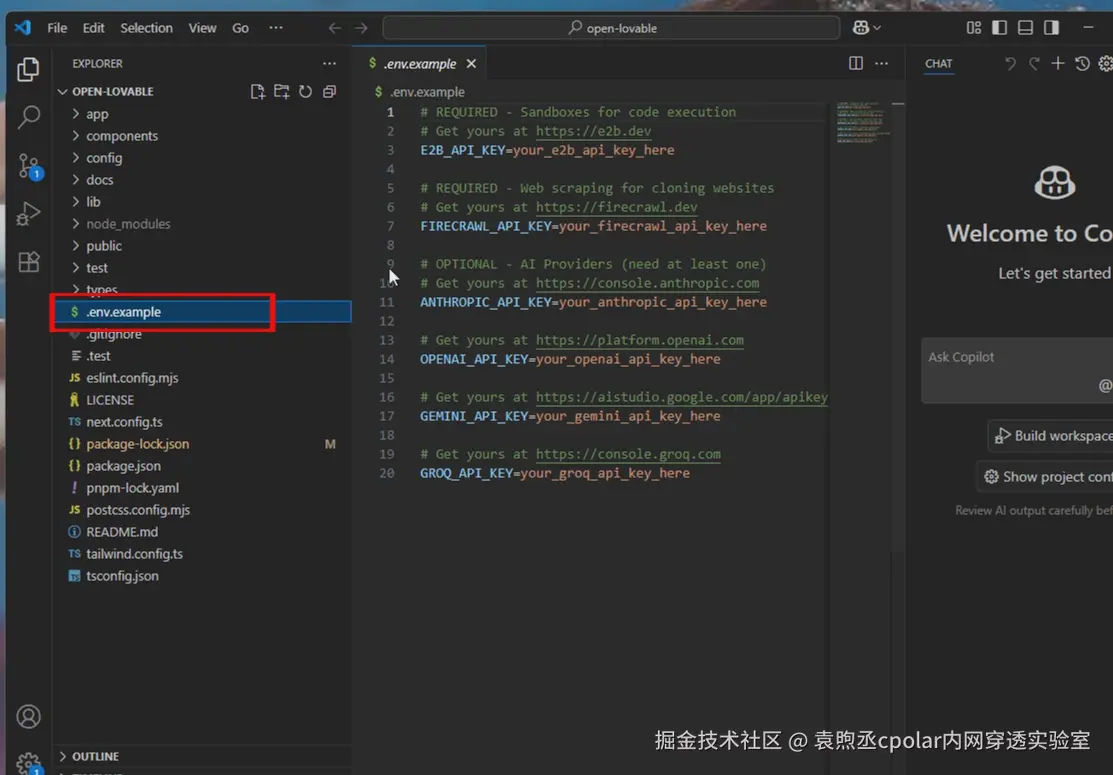Expand the node_modules folder
1113x775 pixels.
[202, 224]
